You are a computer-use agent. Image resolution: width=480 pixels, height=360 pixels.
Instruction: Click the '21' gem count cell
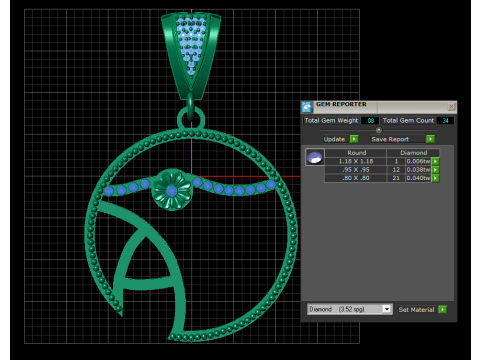[396, 178]
